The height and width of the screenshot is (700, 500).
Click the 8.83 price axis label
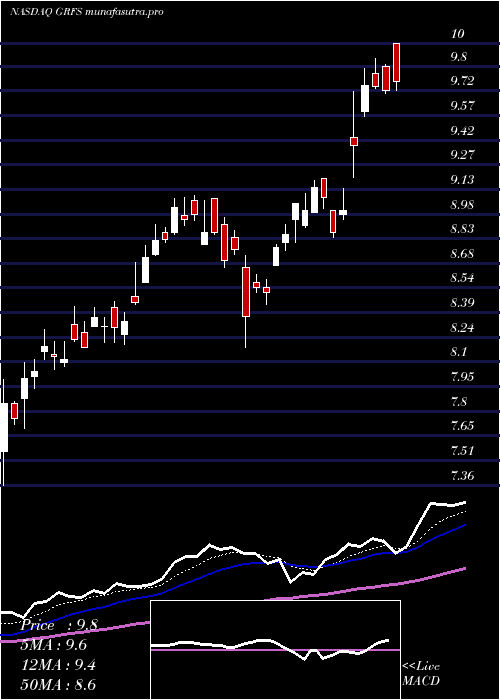pyautogui.click(x=462, y=229)
